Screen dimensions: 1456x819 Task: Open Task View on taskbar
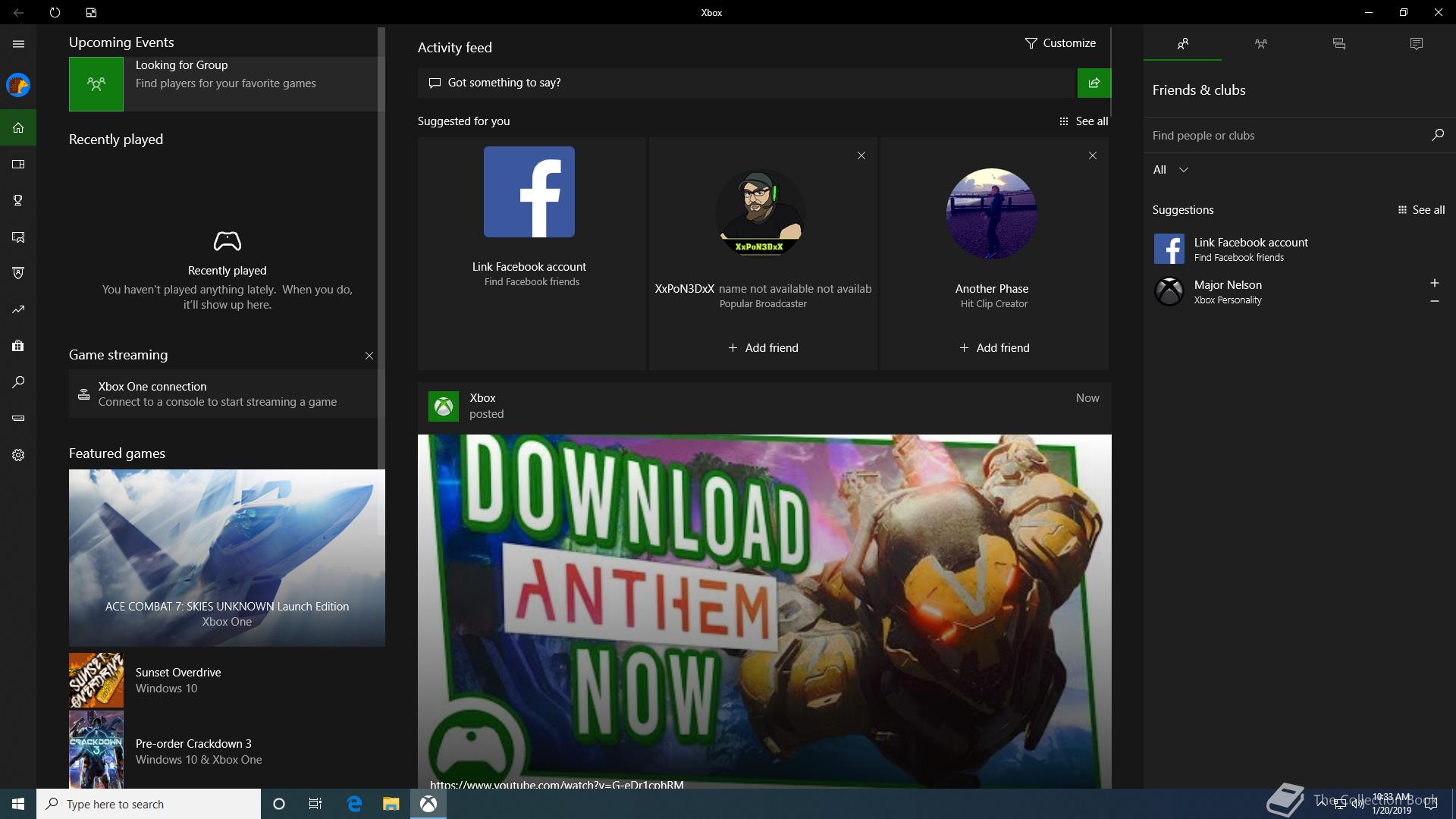point(315,804)
